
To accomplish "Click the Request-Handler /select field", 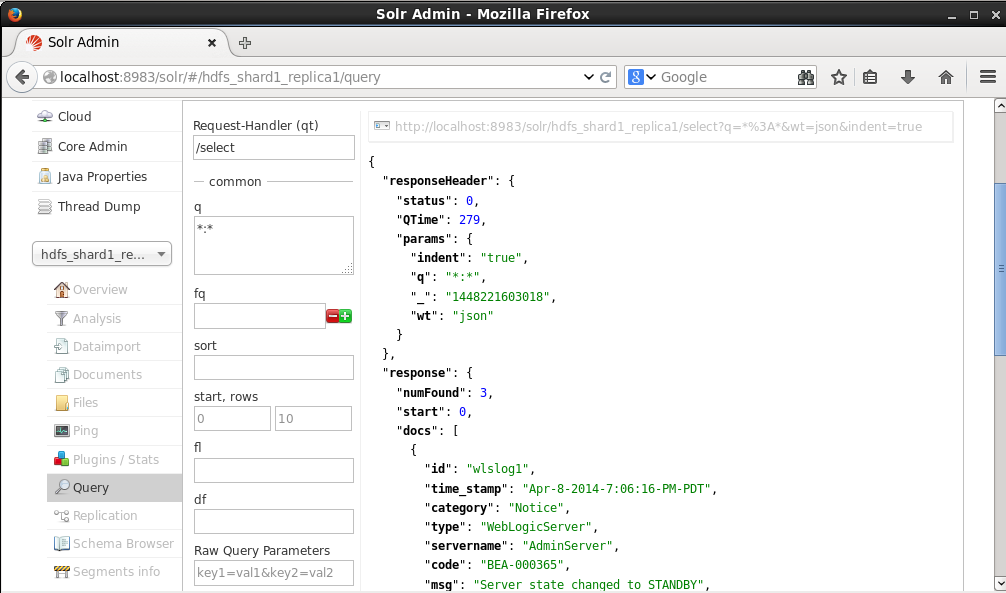I will pyautogui.click(x=274, y=148).
